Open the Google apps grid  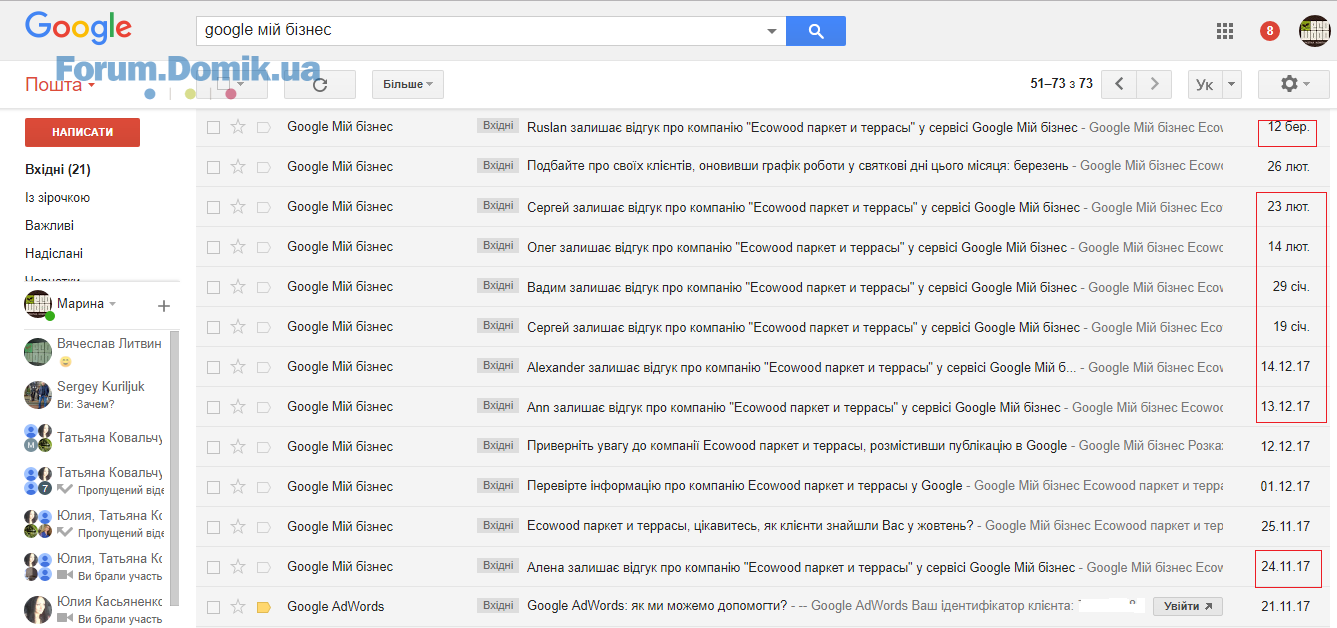tap(1225, 31)
